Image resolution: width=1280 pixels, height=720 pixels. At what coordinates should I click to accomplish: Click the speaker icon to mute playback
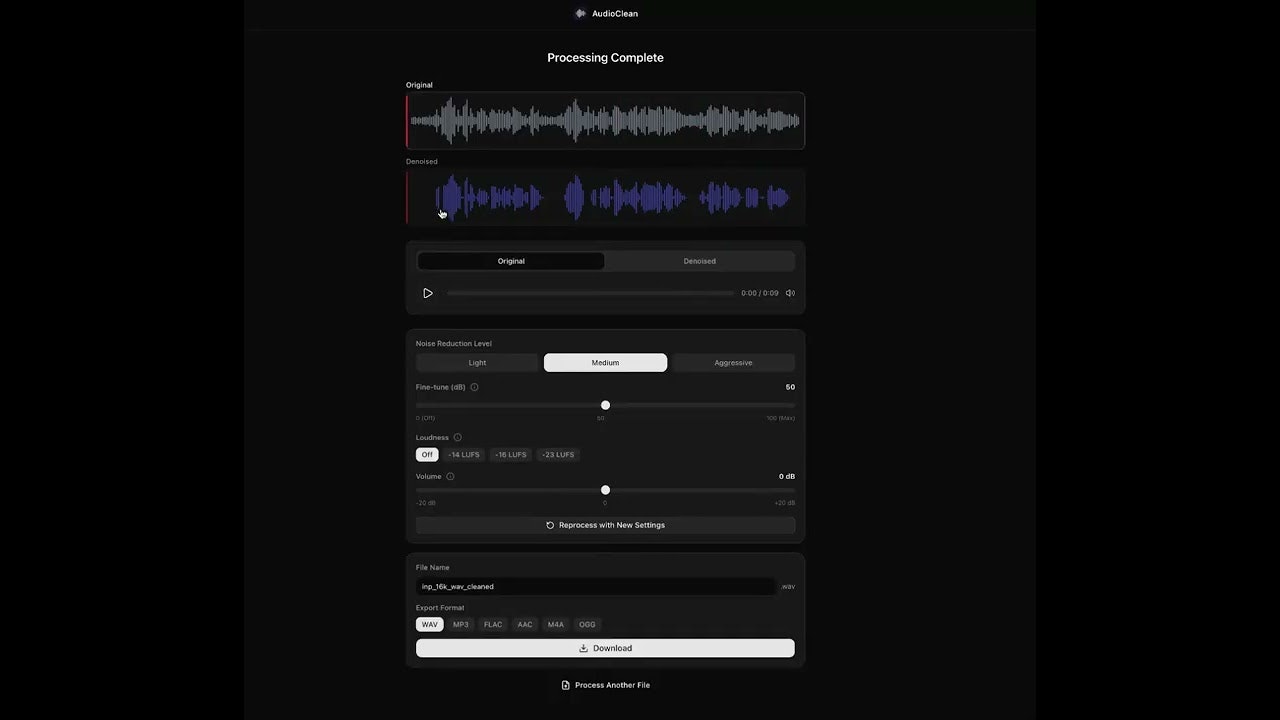pyautogui.click(x=789, y=293)
